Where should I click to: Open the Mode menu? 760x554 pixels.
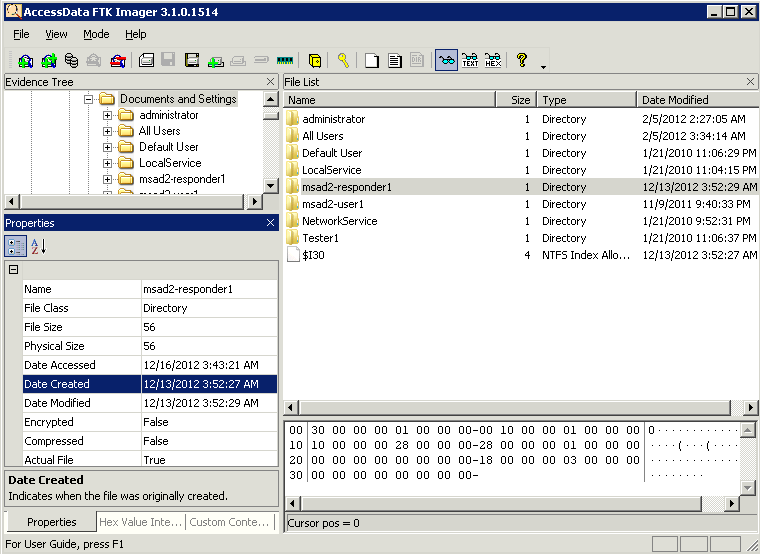(x=96, y=34)
